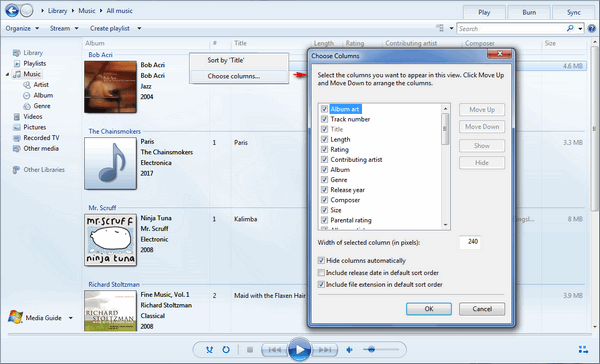
Task: Adjust the volume slider
Action: coord(381,349)
